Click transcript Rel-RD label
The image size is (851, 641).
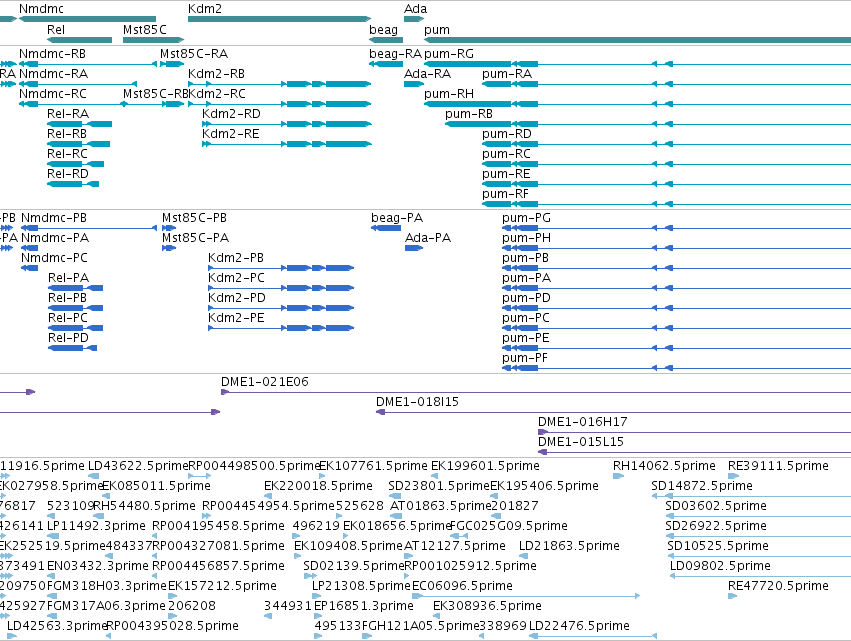coord(68,174)
